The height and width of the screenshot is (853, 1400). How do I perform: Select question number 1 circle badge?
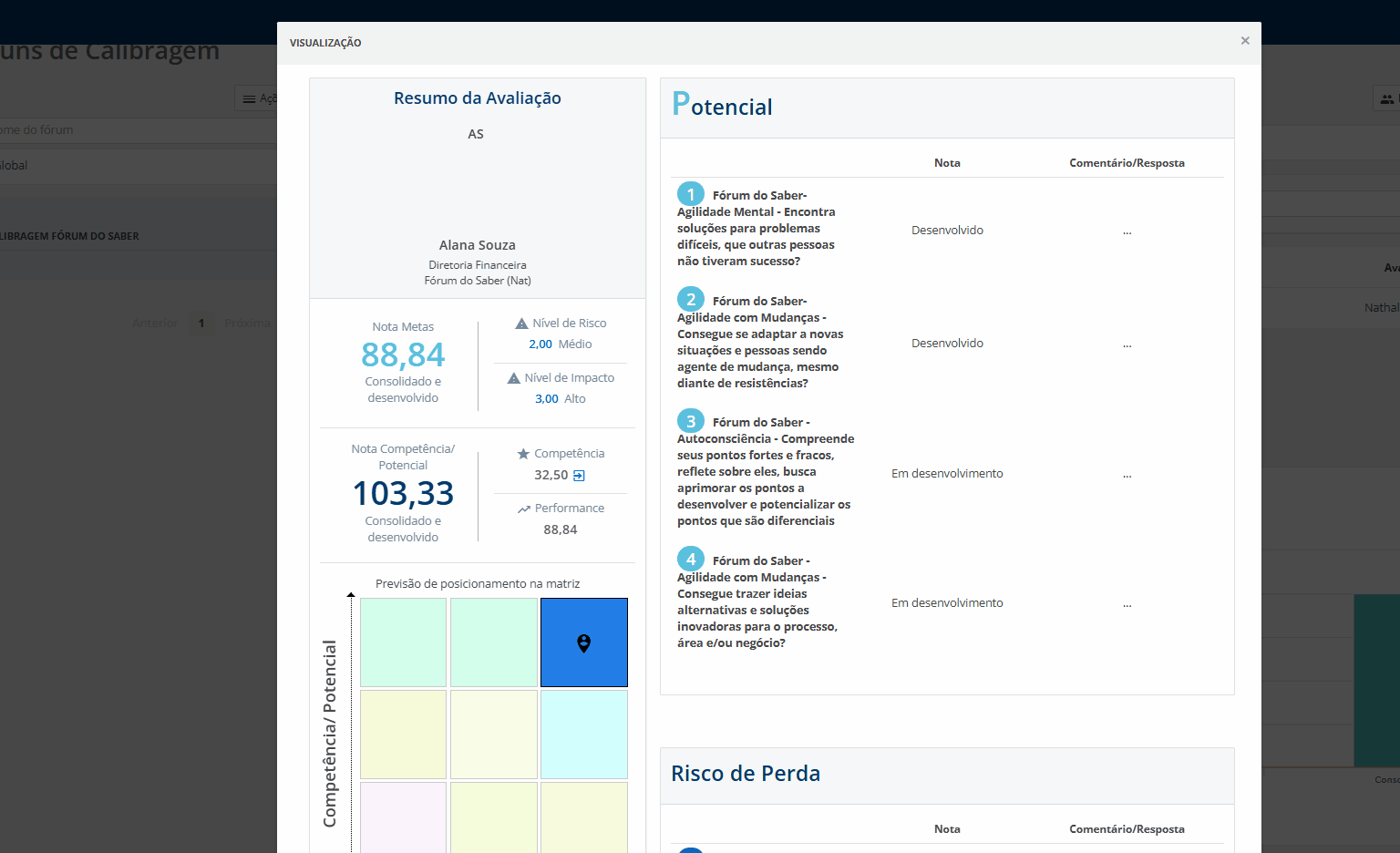point(690,194)
